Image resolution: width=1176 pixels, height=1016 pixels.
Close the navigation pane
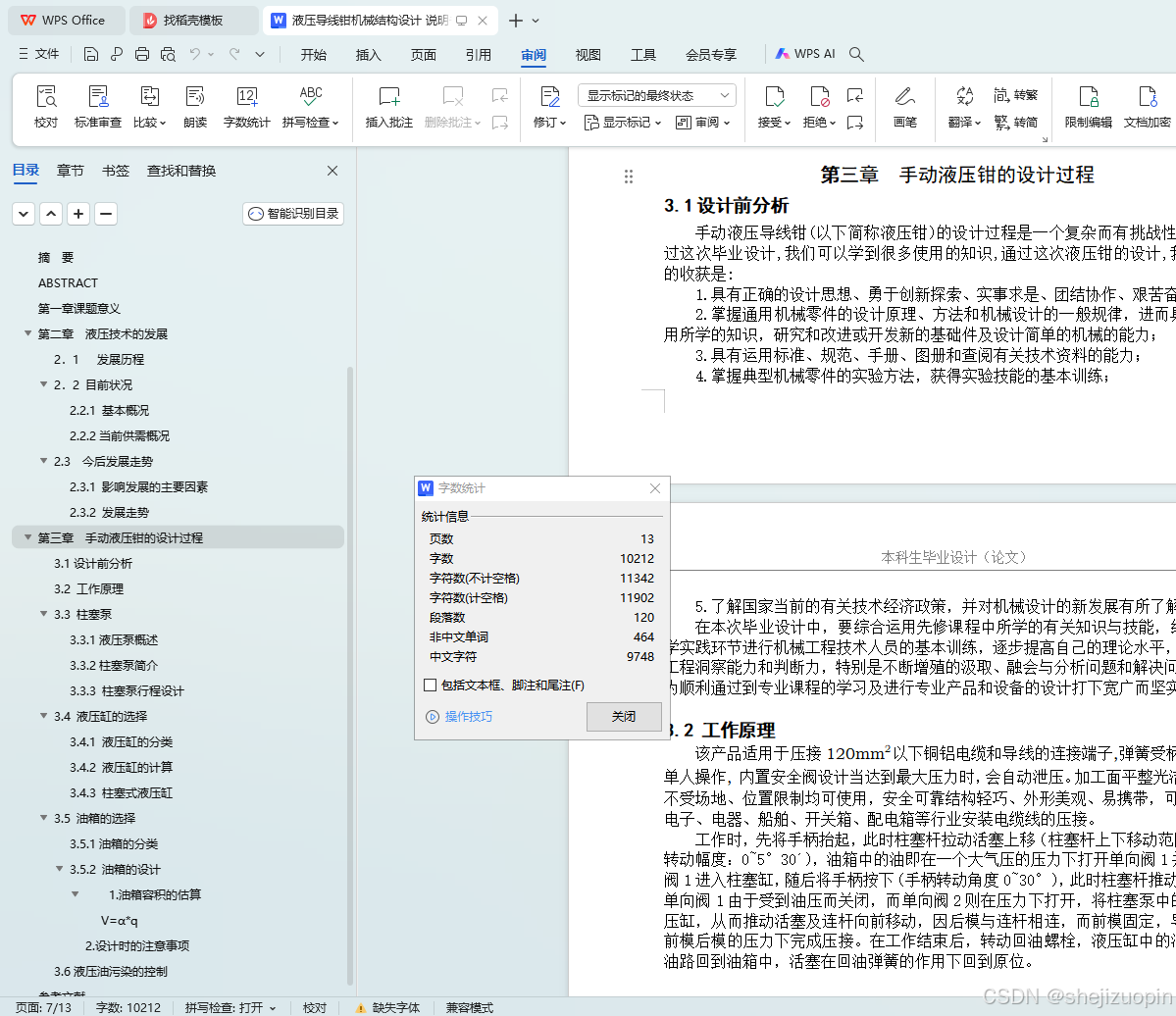tap(332, 171)
